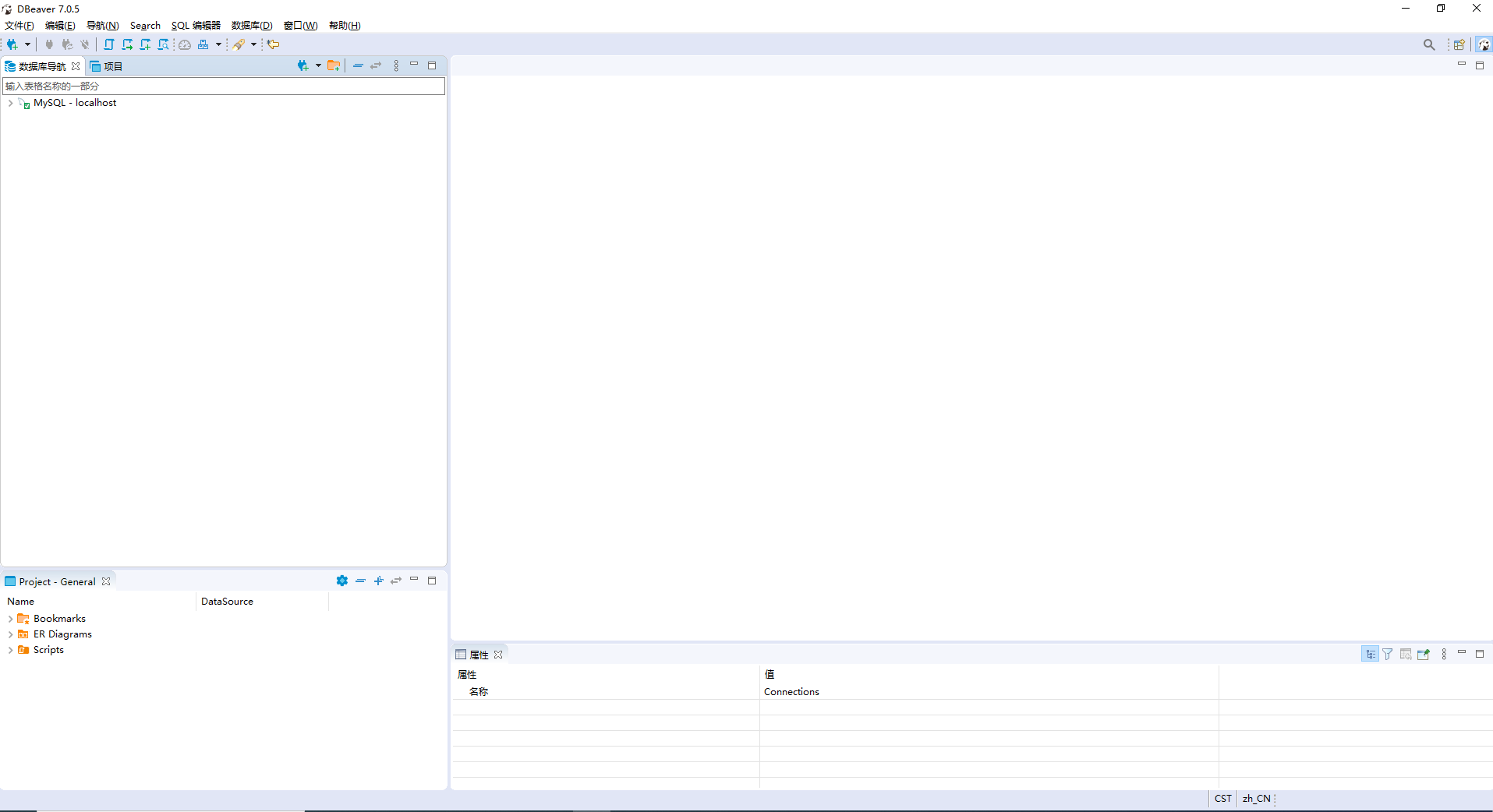Select MySQL - localhost in the navigator tree
The height and width of the screenshot is (812, 1493).
pyautogui.click(x=75, y=103)
